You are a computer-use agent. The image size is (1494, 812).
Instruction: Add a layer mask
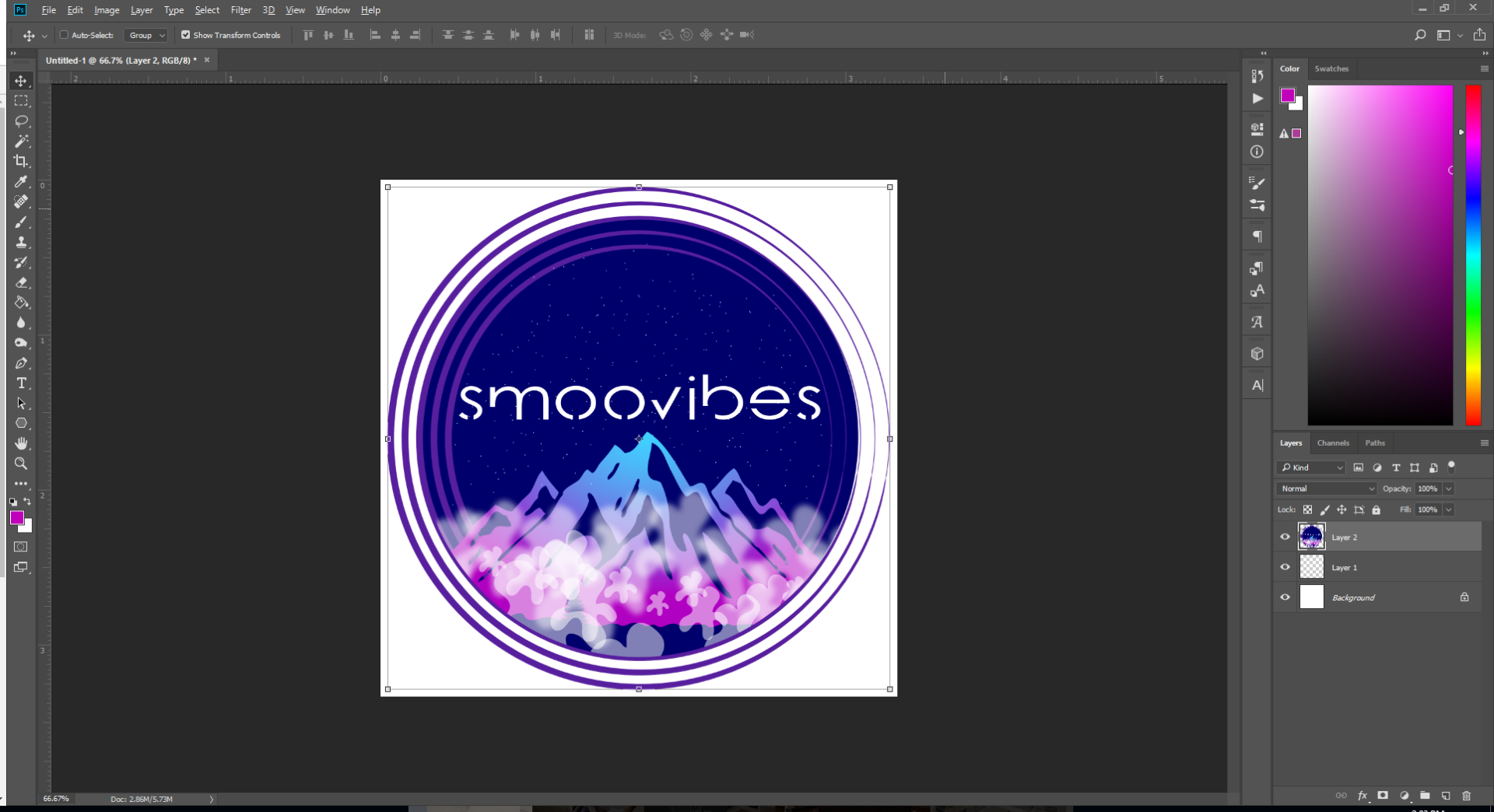point(1383,796)
